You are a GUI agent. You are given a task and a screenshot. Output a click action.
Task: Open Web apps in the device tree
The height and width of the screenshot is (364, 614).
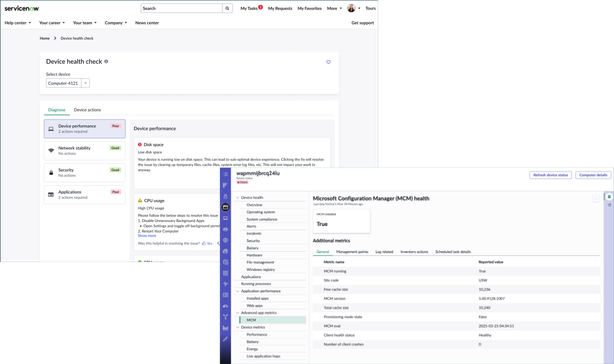pos(255,305)
